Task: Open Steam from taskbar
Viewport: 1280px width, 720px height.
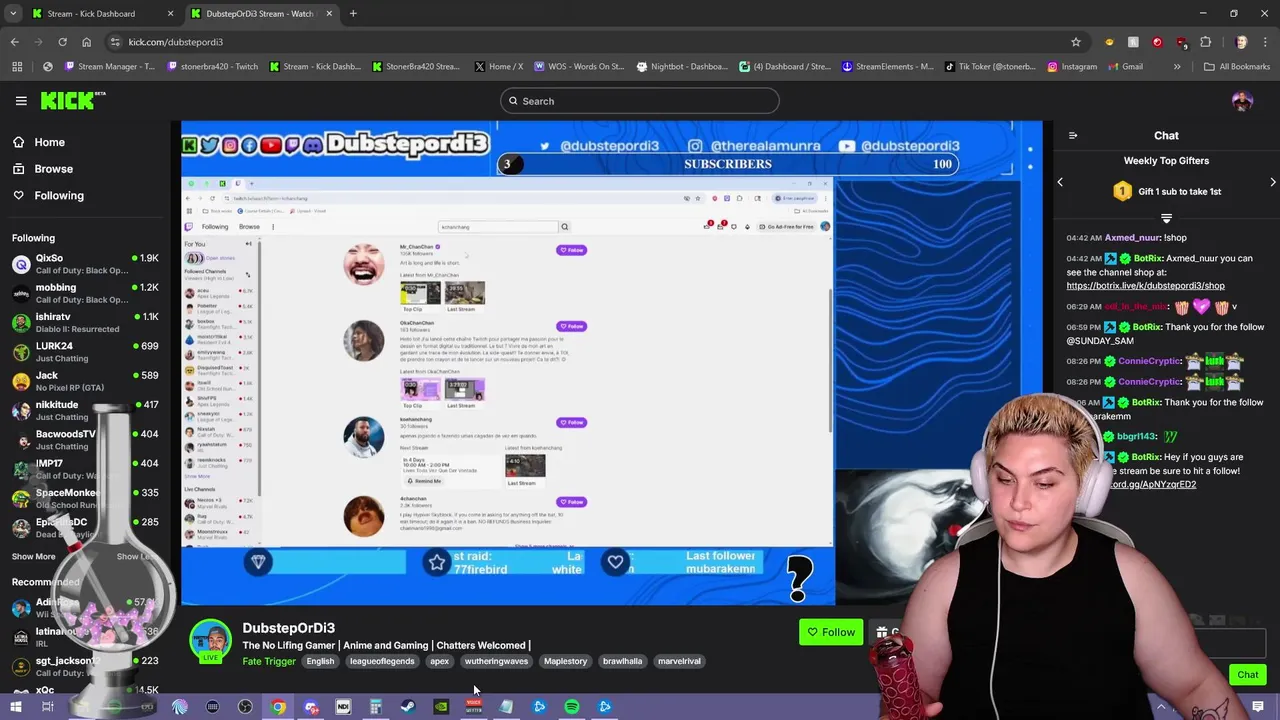Action: (408, 707)
